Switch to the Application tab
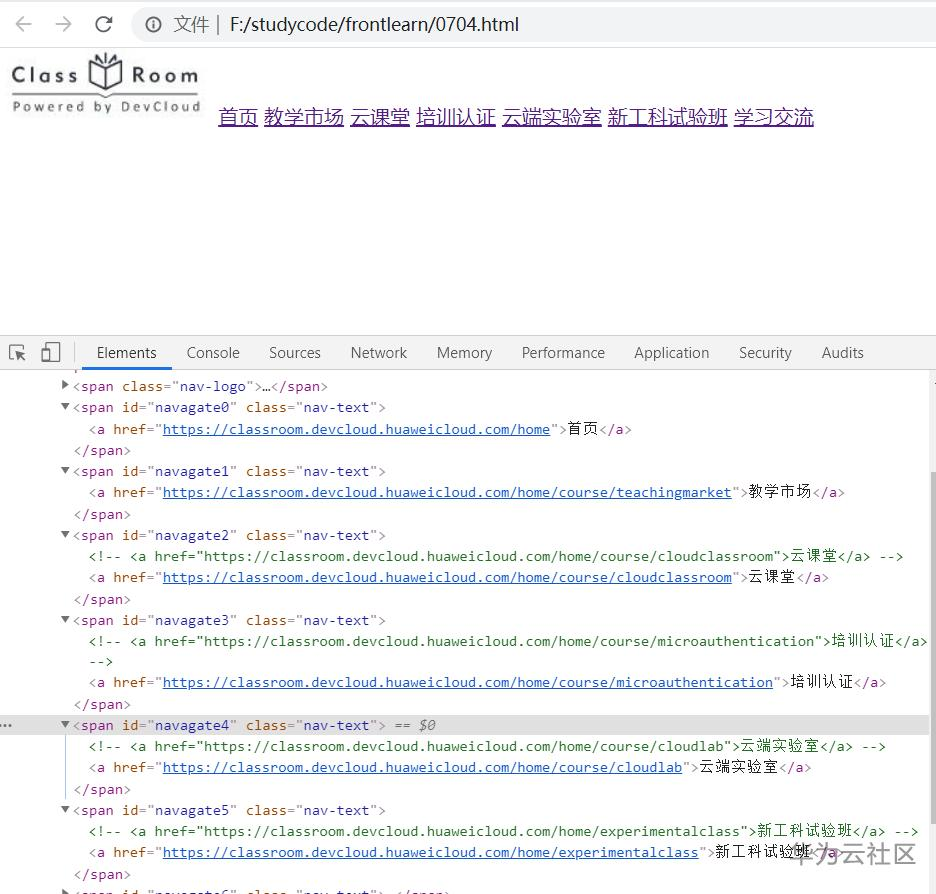Image resolution: width=936 pixels, height=894 pixels. 672,353
